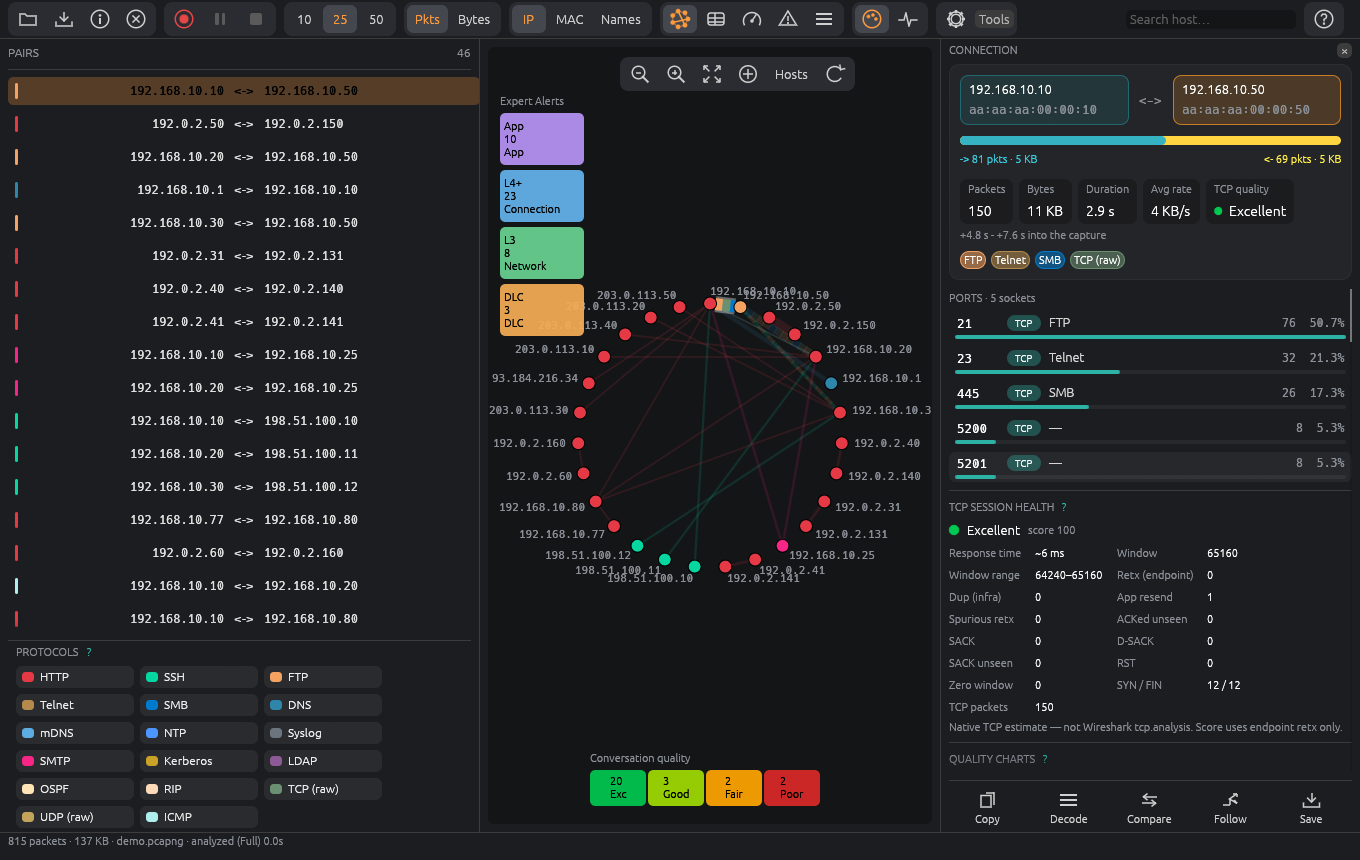The height and width of the screenshot is (860, 1360).
Task: Fit the graph to the view
Action: (712, 74)
